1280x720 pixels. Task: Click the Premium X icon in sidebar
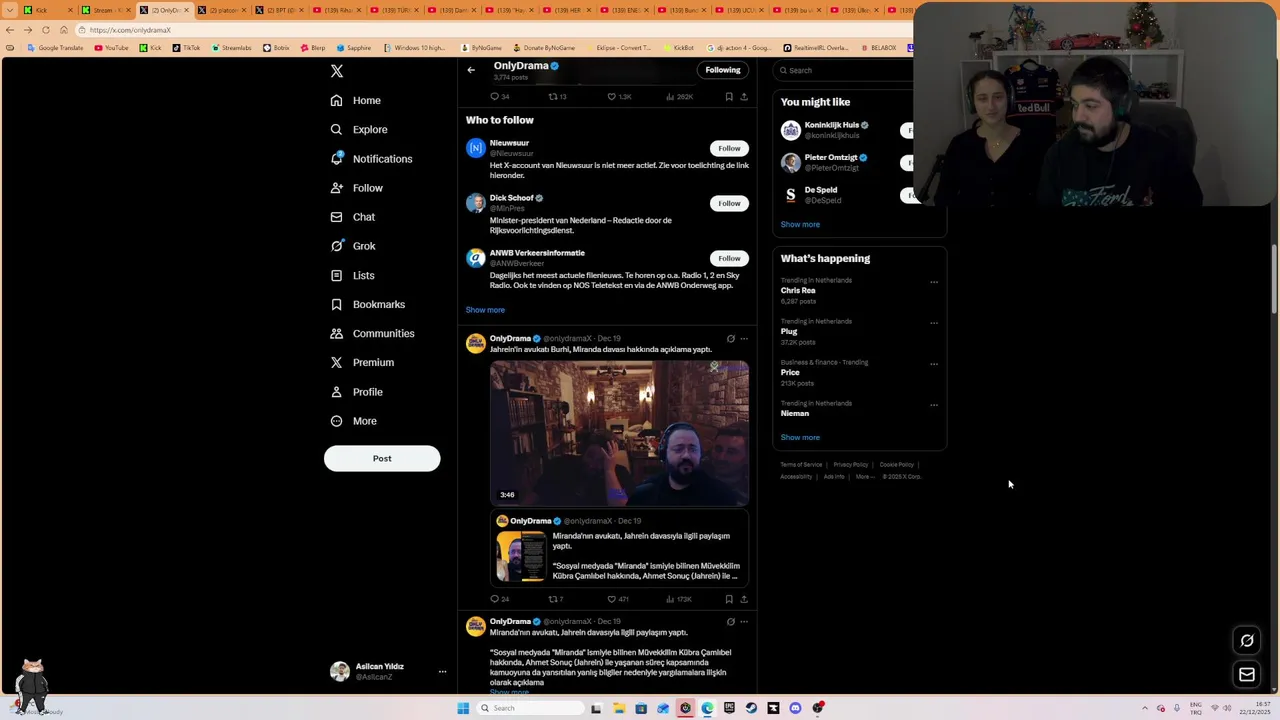click(337, 362)
